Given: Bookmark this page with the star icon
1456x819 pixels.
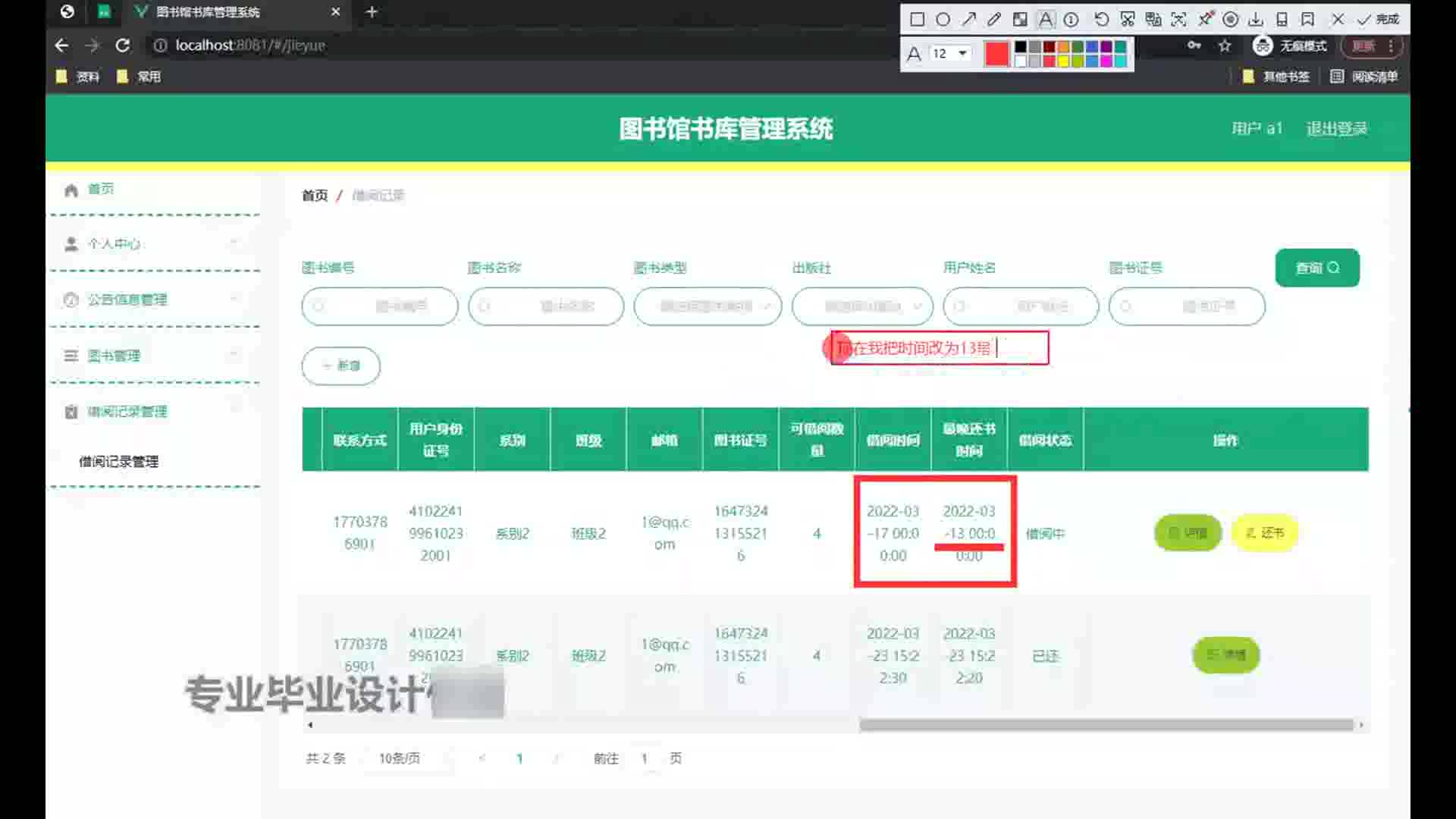Looking at the screenshot, I should [x=1225, y=45].
